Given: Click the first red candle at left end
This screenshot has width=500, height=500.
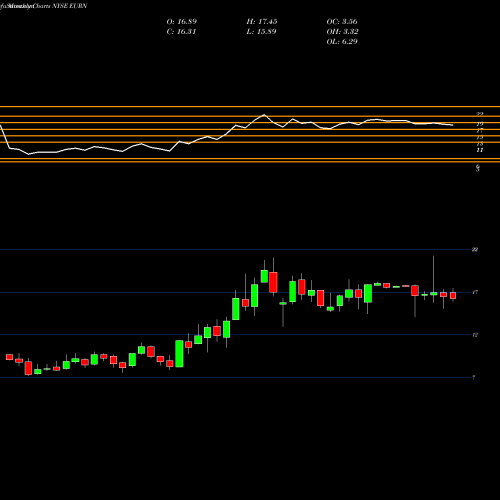Looking at the screenshot, I should tap(9, 357).
